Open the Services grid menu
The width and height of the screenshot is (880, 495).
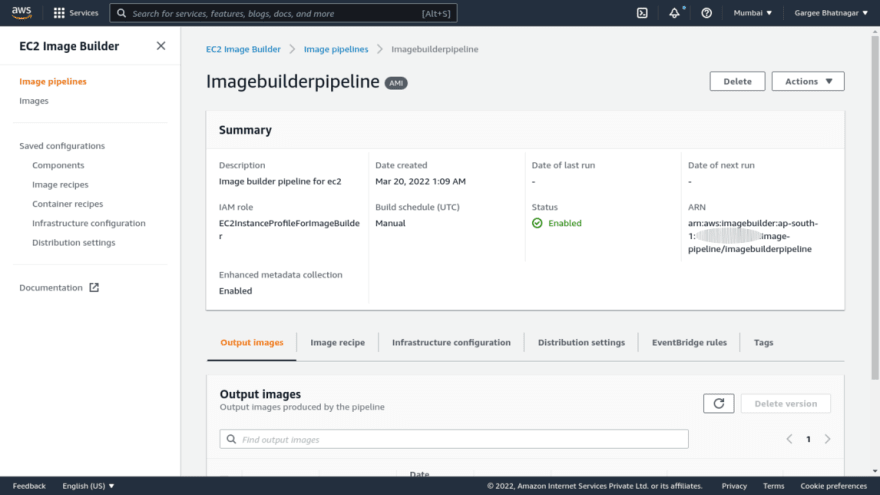pos(75,13)
